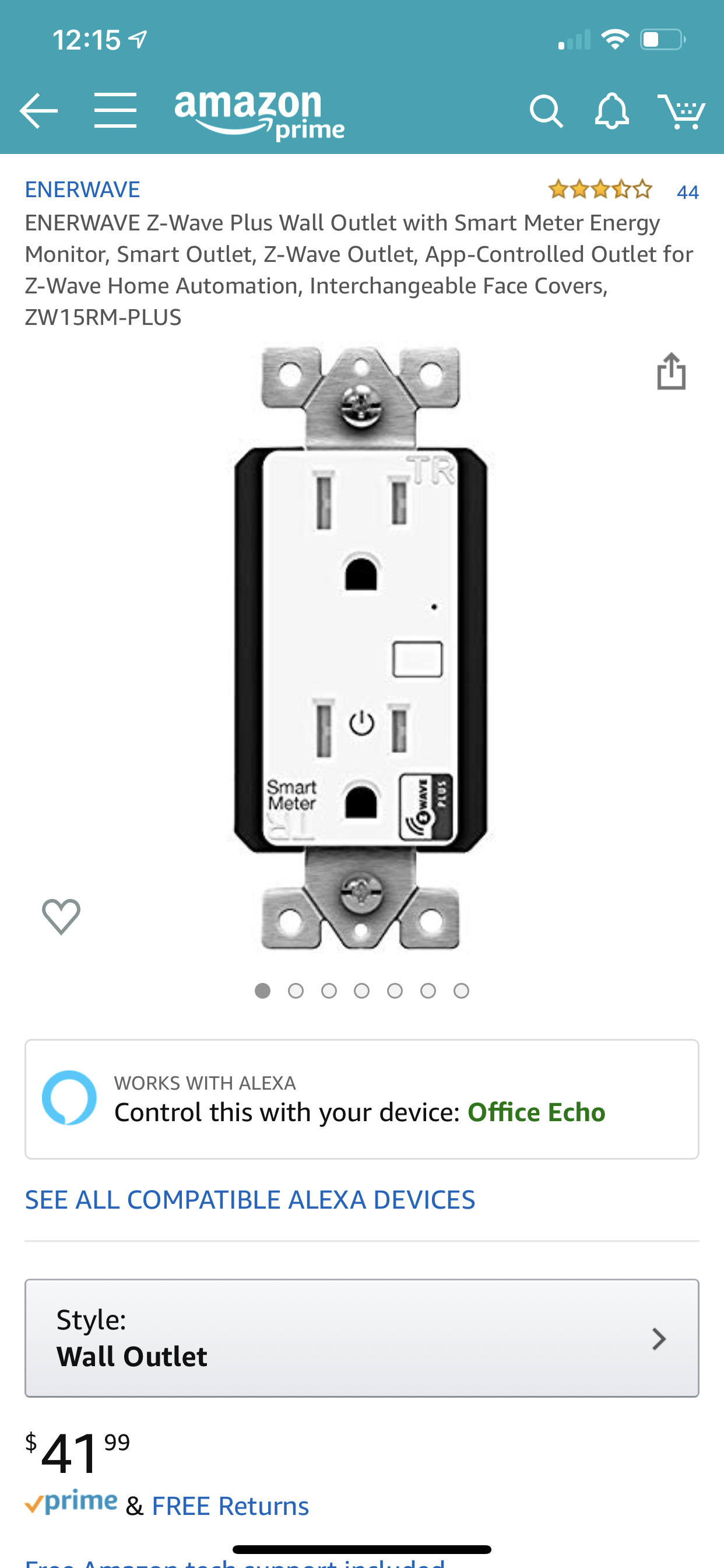Open notifications bell icon
The image size is (724, 1568).
click(611, 111)
